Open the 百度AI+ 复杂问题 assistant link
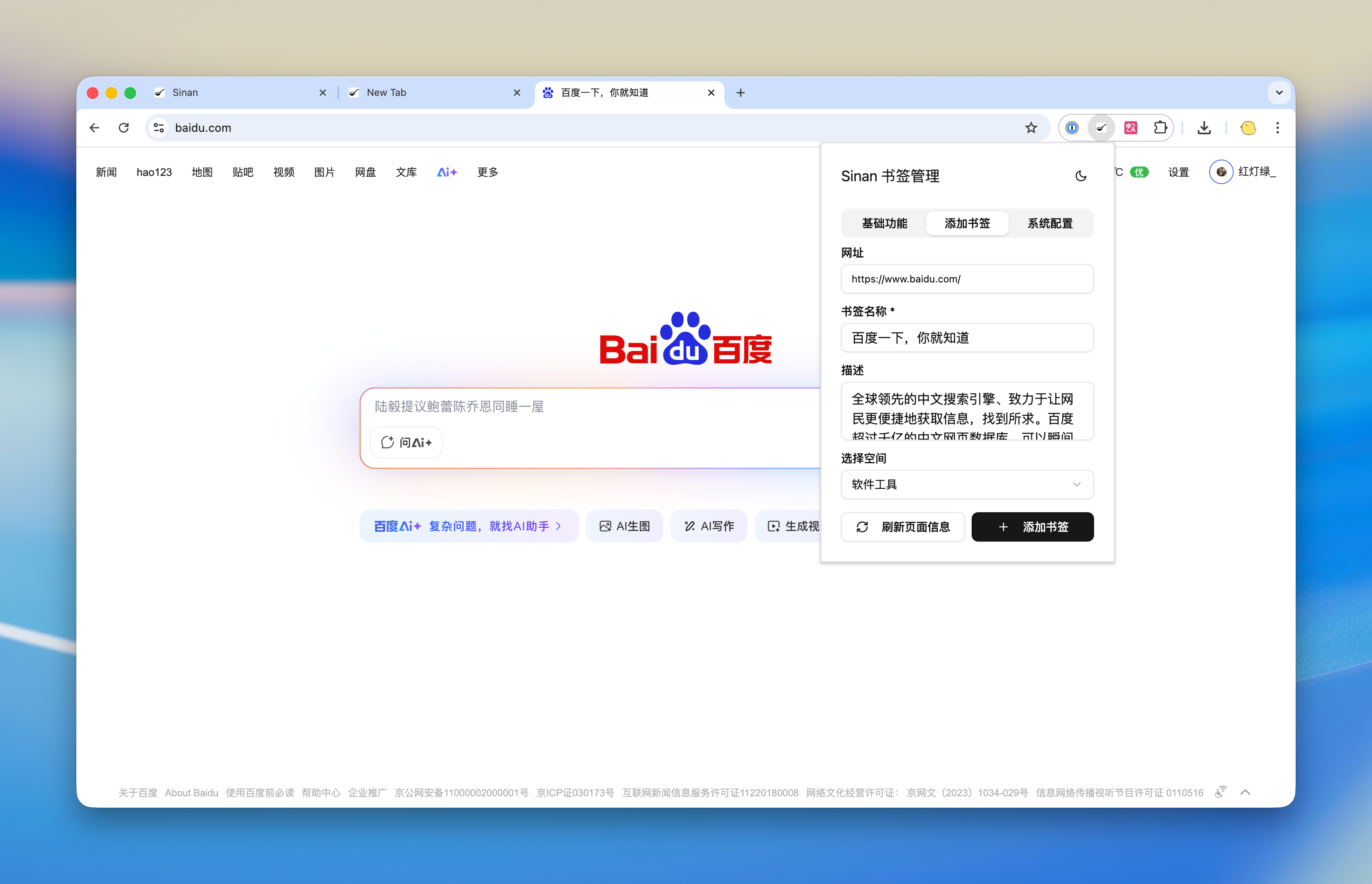 (468, 526)
